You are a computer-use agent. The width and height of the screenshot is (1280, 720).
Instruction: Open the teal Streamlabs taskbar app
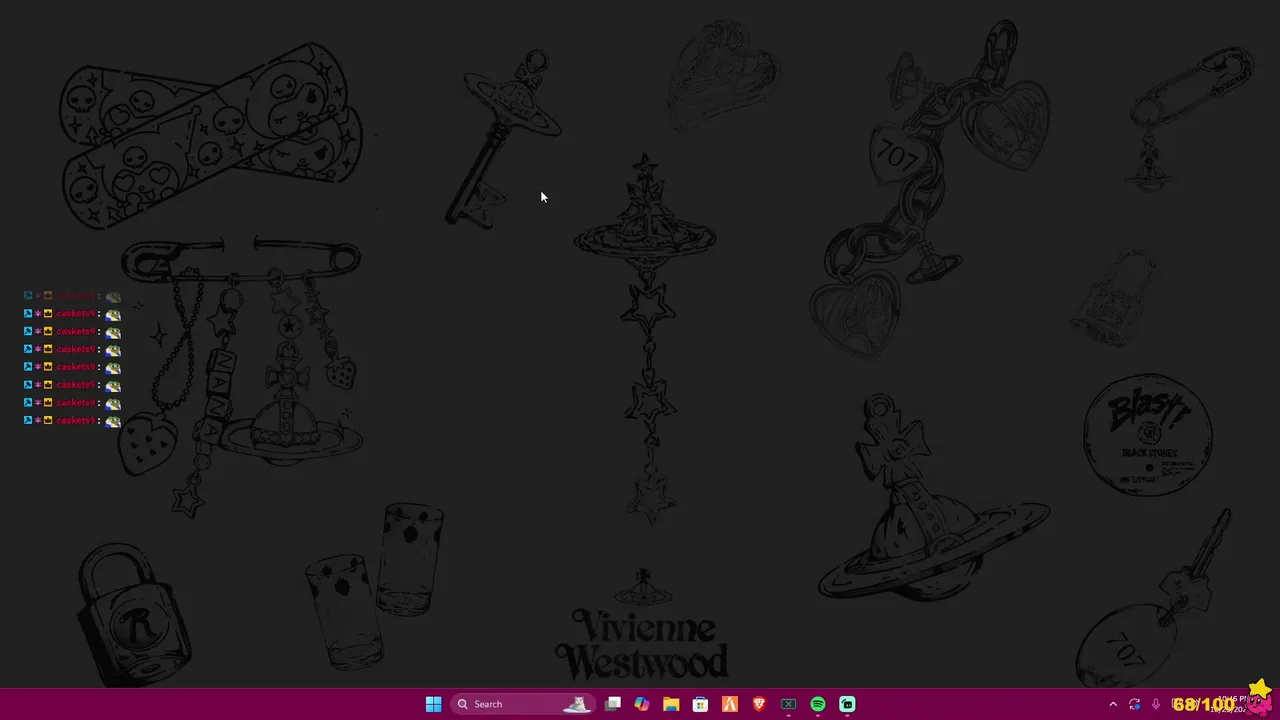(847, 704)
